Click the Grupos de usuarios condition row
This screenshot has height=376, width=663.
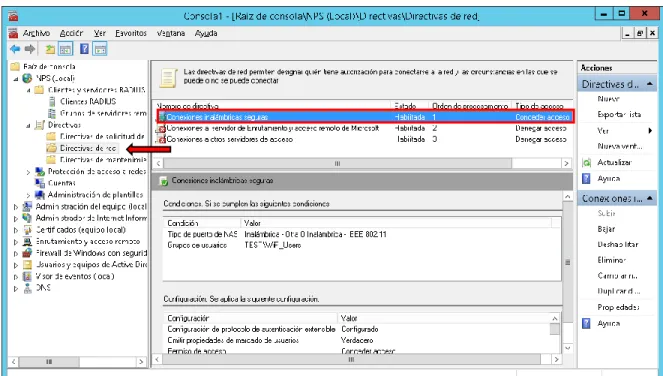362,245
